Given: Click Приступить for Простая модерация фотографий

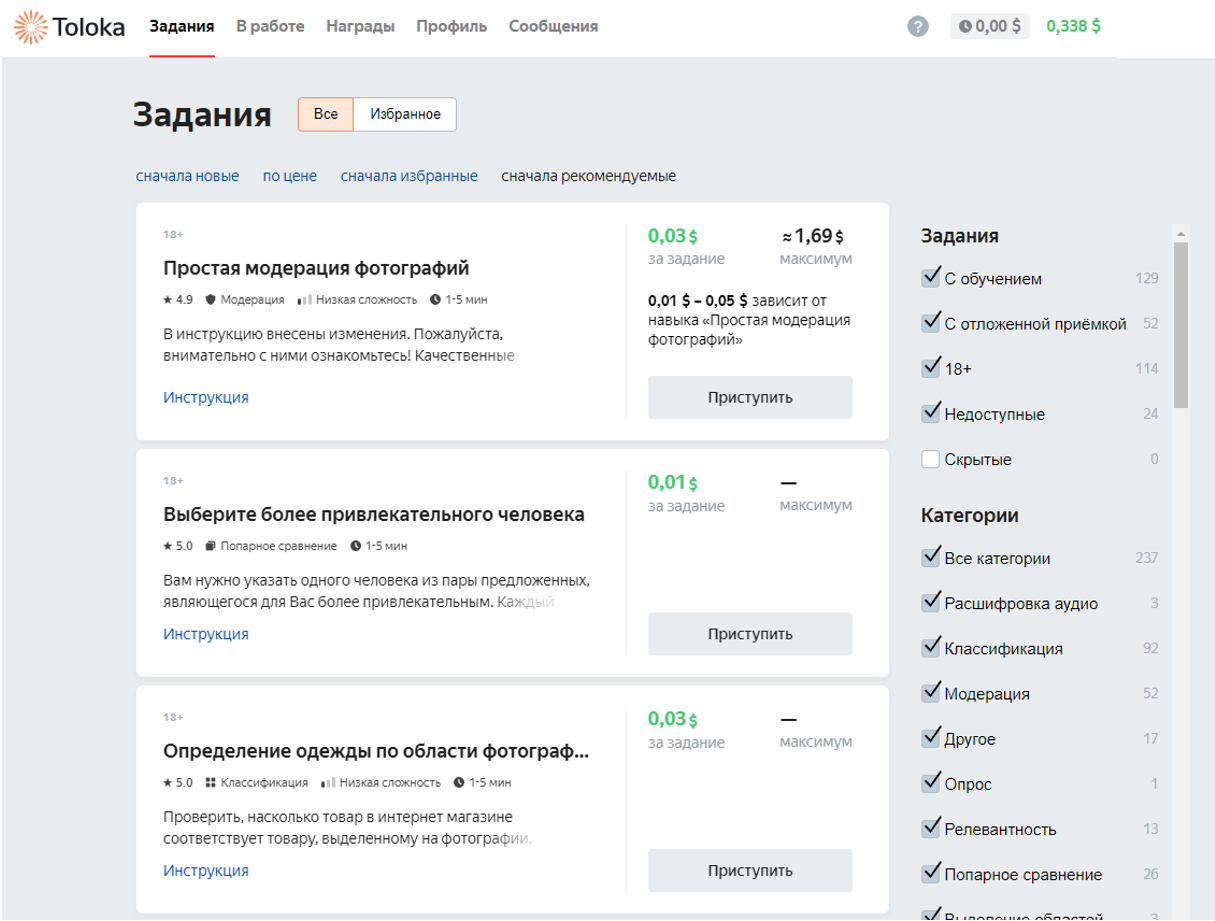Looking at the screenshot, I should pyautogui.click(x=750, y=397).
